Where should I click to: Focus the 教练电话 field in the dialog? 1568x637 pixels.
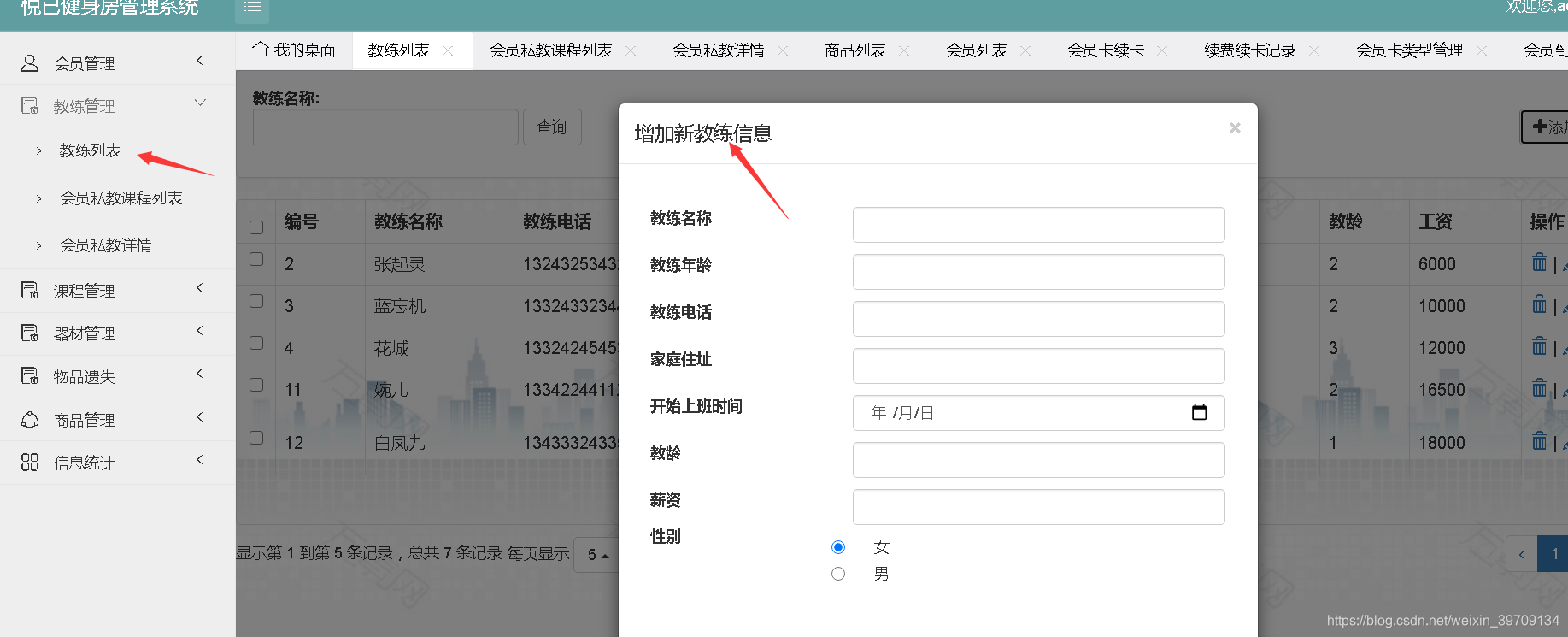coord(1038,319)
